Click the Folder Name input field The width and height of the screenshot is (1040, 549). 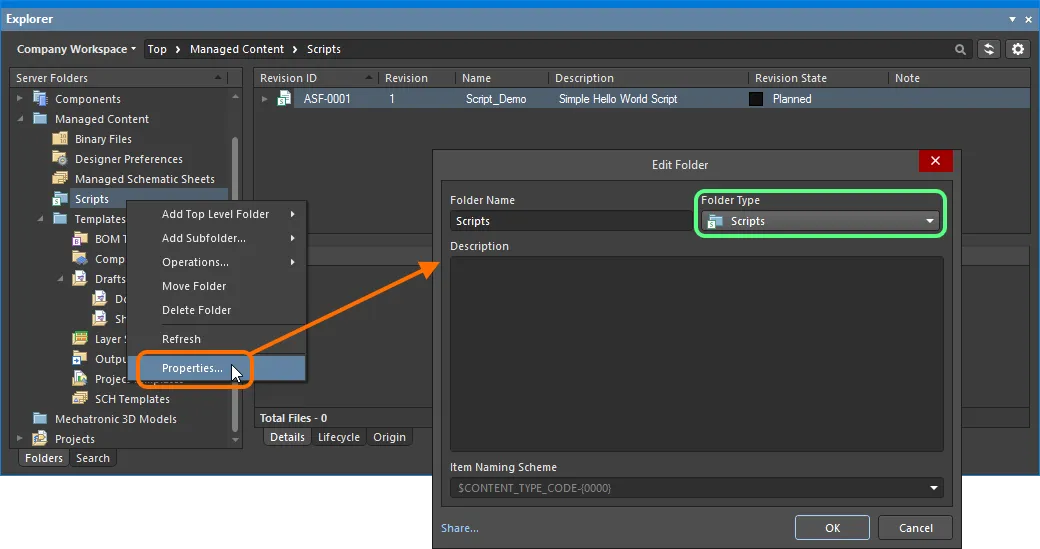[570, 221]
